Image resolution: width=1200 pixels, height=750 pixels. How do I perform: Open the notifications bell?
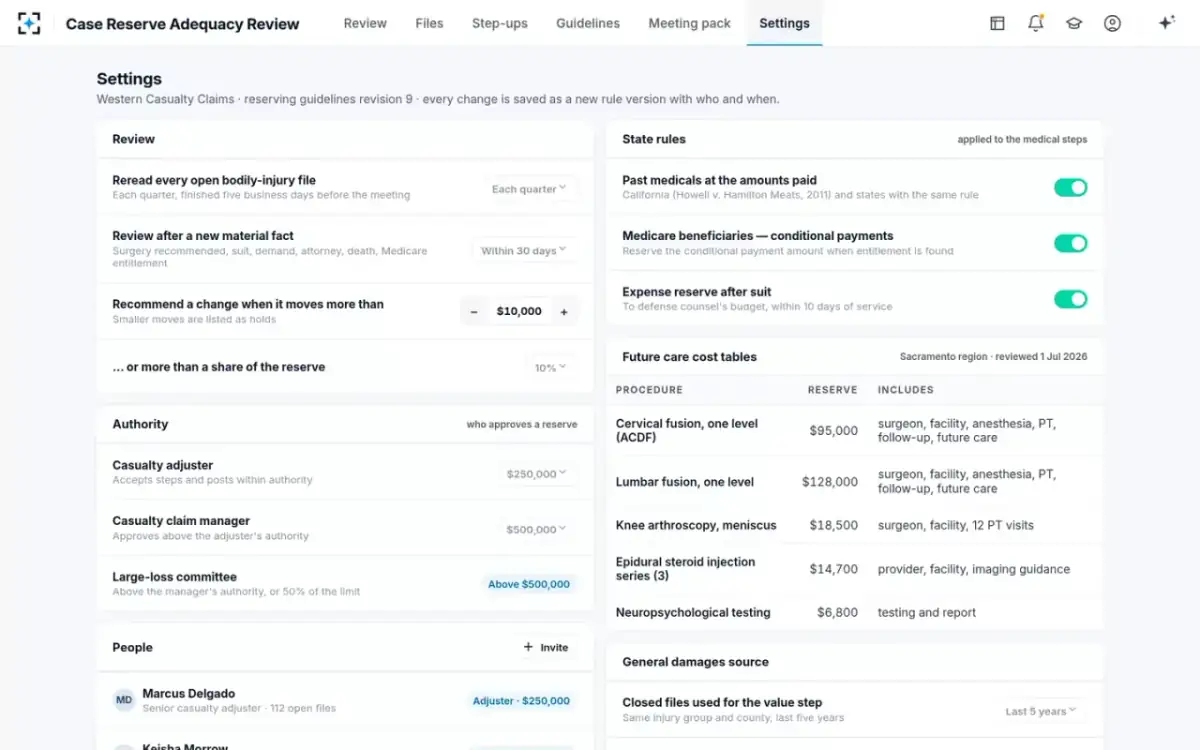click(x=1035, y=23)
